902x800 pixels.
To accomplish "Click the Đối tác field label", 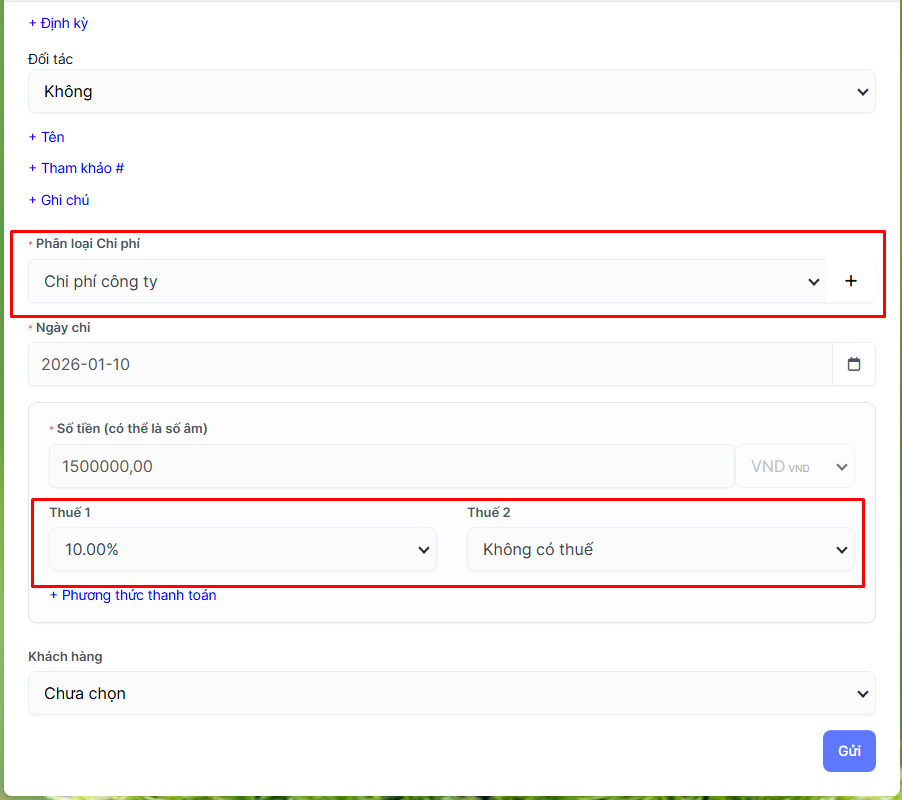I will point(50,59).
